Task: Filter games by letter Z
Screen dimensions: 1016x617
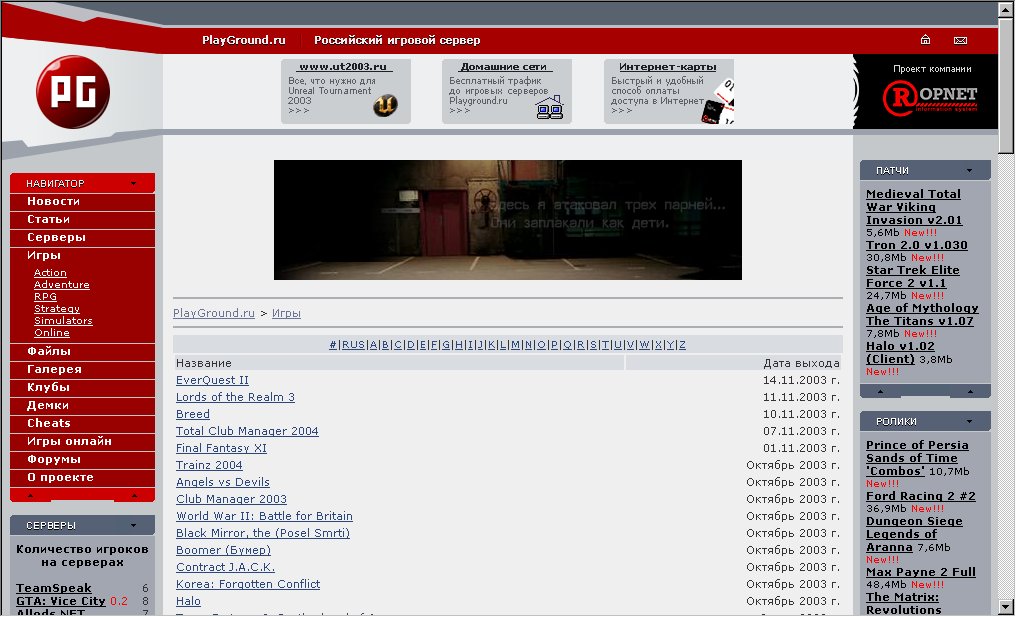Action: tap(682, 345)
